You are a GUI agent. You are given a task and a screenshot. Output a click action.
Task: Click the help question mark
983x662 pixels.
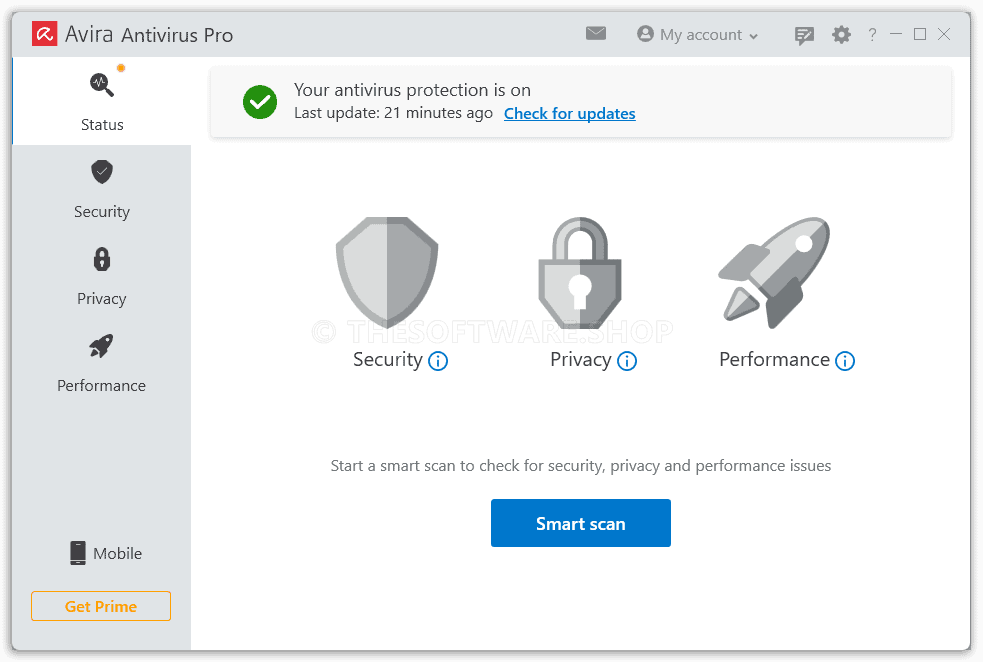pos(872,34)
